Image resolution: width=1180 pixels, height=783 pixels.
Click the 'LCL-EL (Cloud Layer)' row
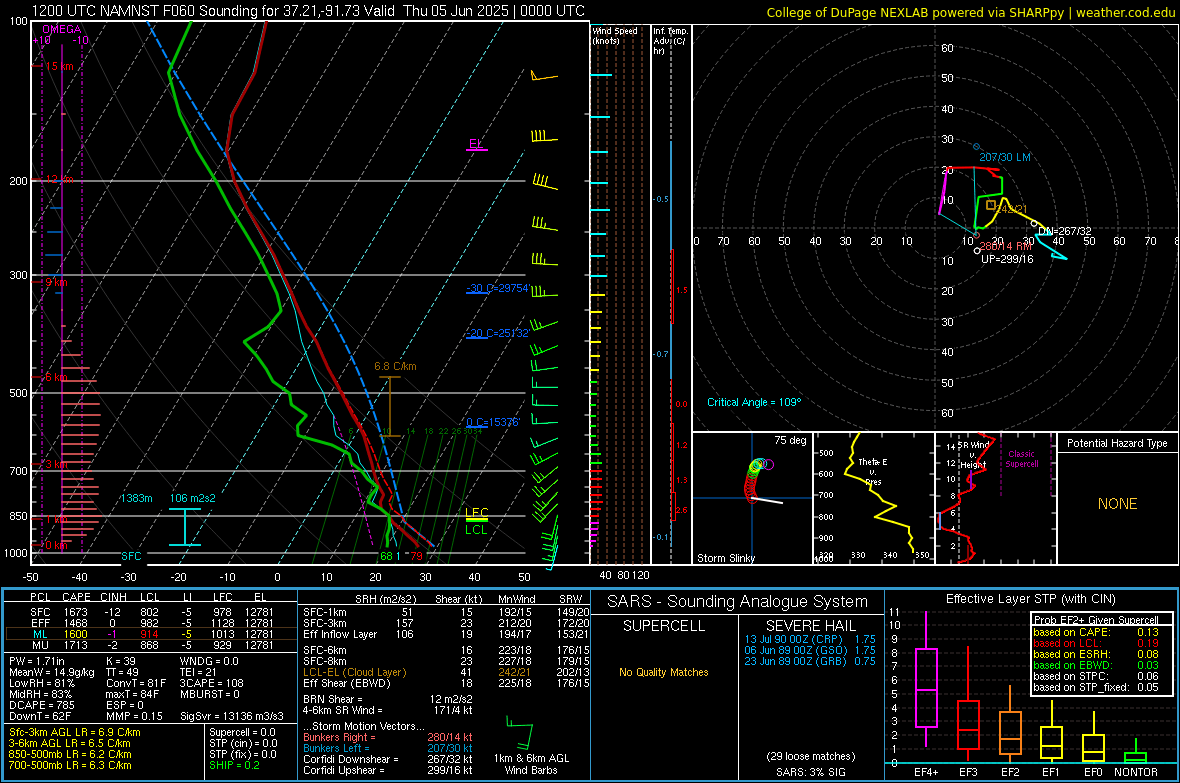[x=446, y=672]
